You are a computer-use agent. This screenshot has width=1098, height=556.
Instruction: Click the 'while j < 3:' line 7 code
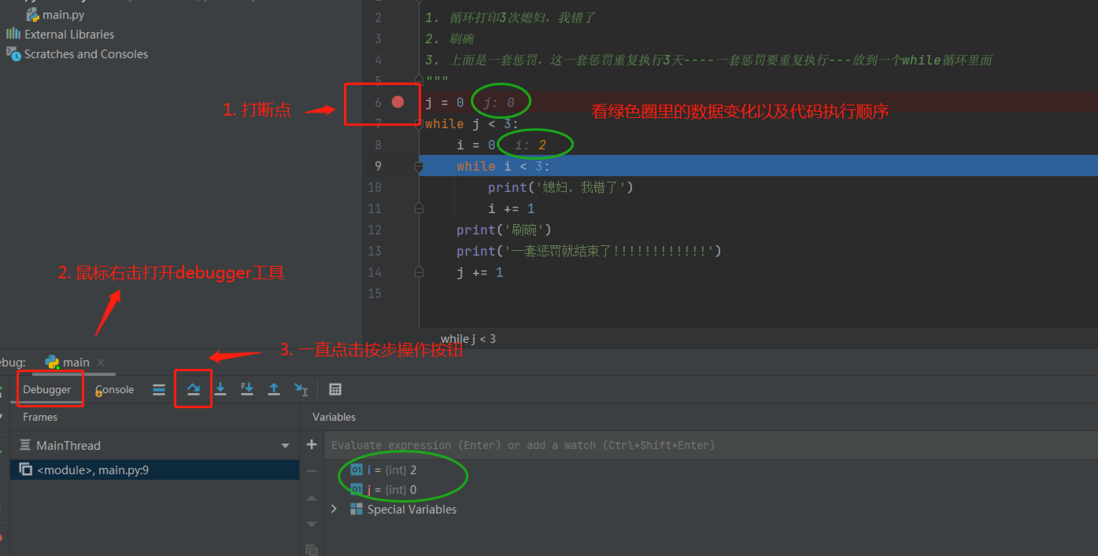pyautogui.click(x=472, y=124)
